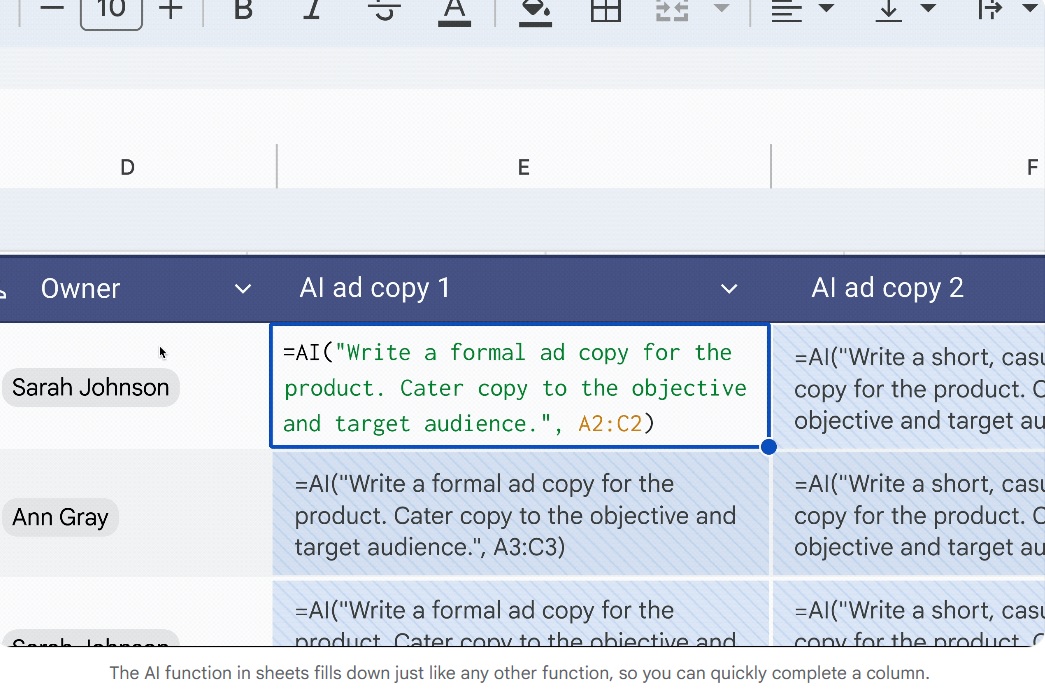
Task: Open the text color picker
Action: (455, 11)
